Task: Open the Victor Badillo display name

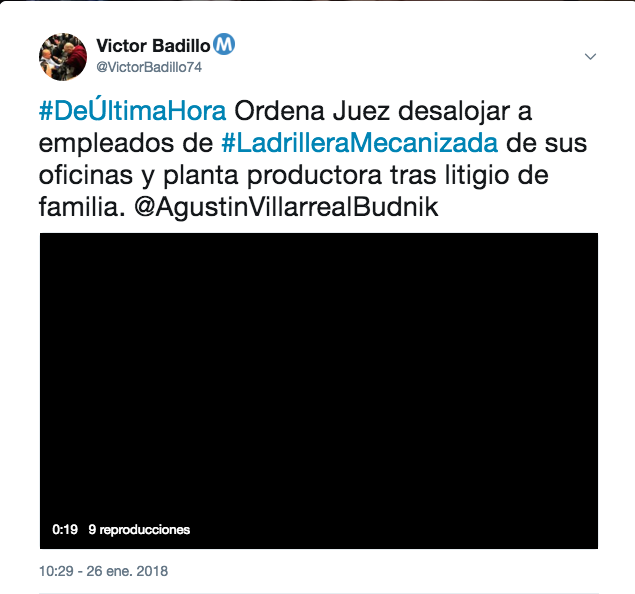Action: (153, 46)
